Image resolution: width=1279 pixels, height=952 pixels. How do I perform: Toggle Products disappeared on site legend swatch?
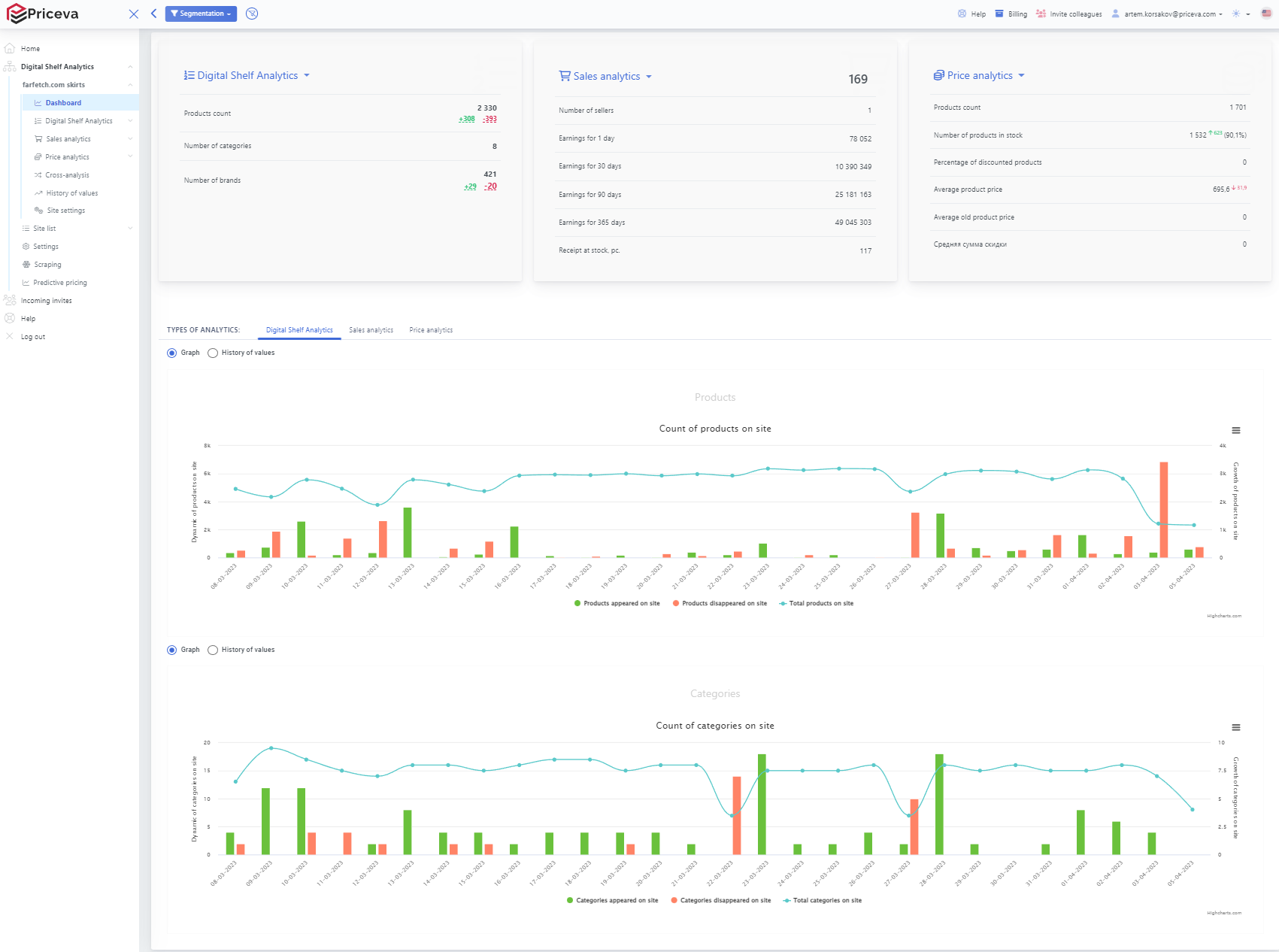[676, 603]
